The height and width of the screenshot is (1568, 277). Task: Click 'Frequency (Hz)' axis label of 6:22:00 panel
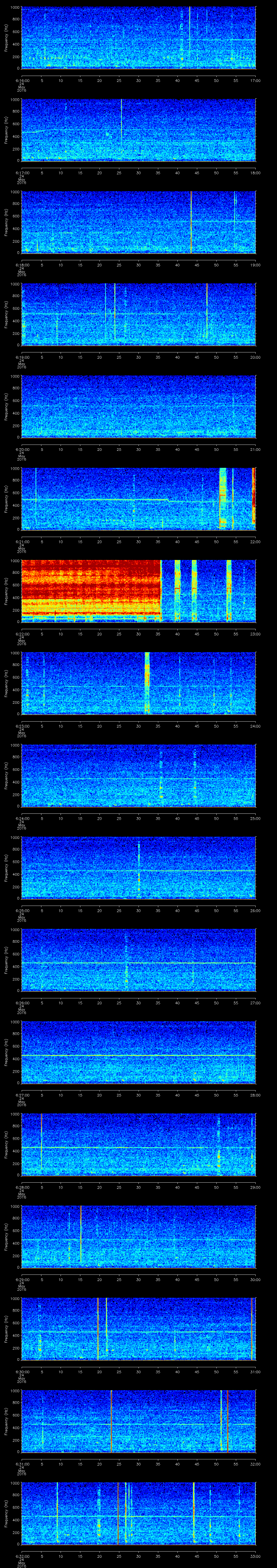(x=6, y=591)
